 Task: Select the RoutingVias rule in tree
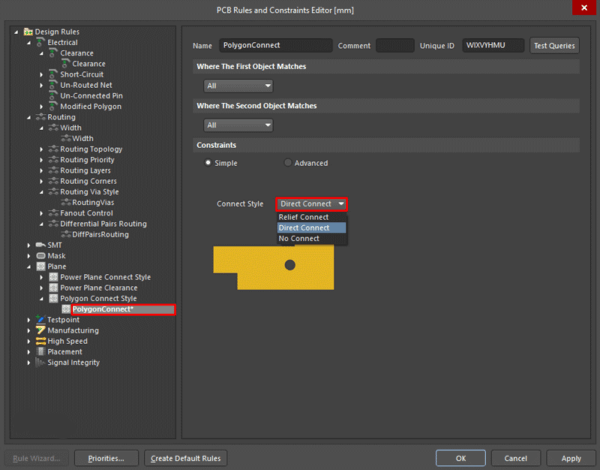click(x=93, y=202)
